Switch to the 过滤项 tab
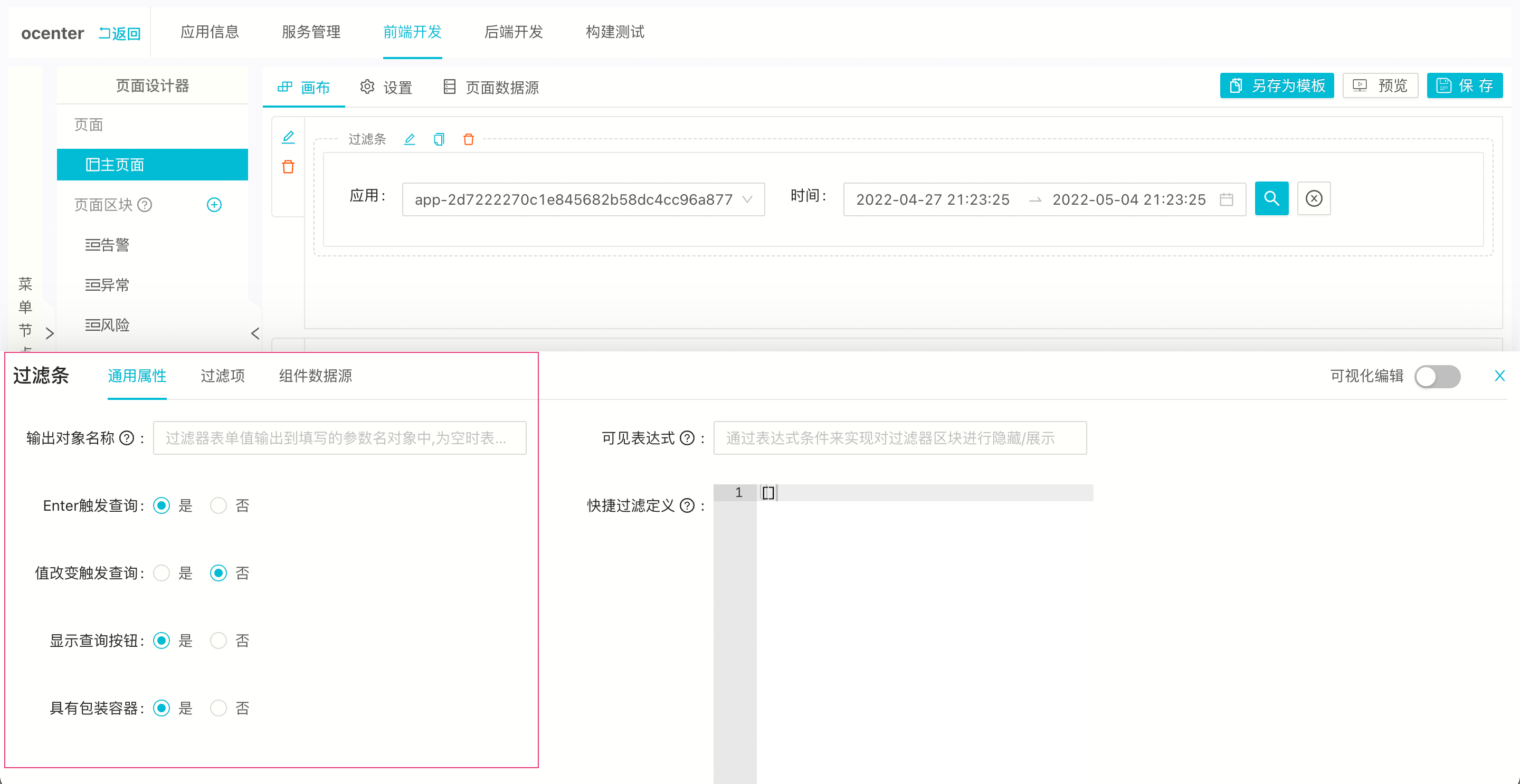The height and width of the screenshot is (784, 1520). tap(222, 376)
